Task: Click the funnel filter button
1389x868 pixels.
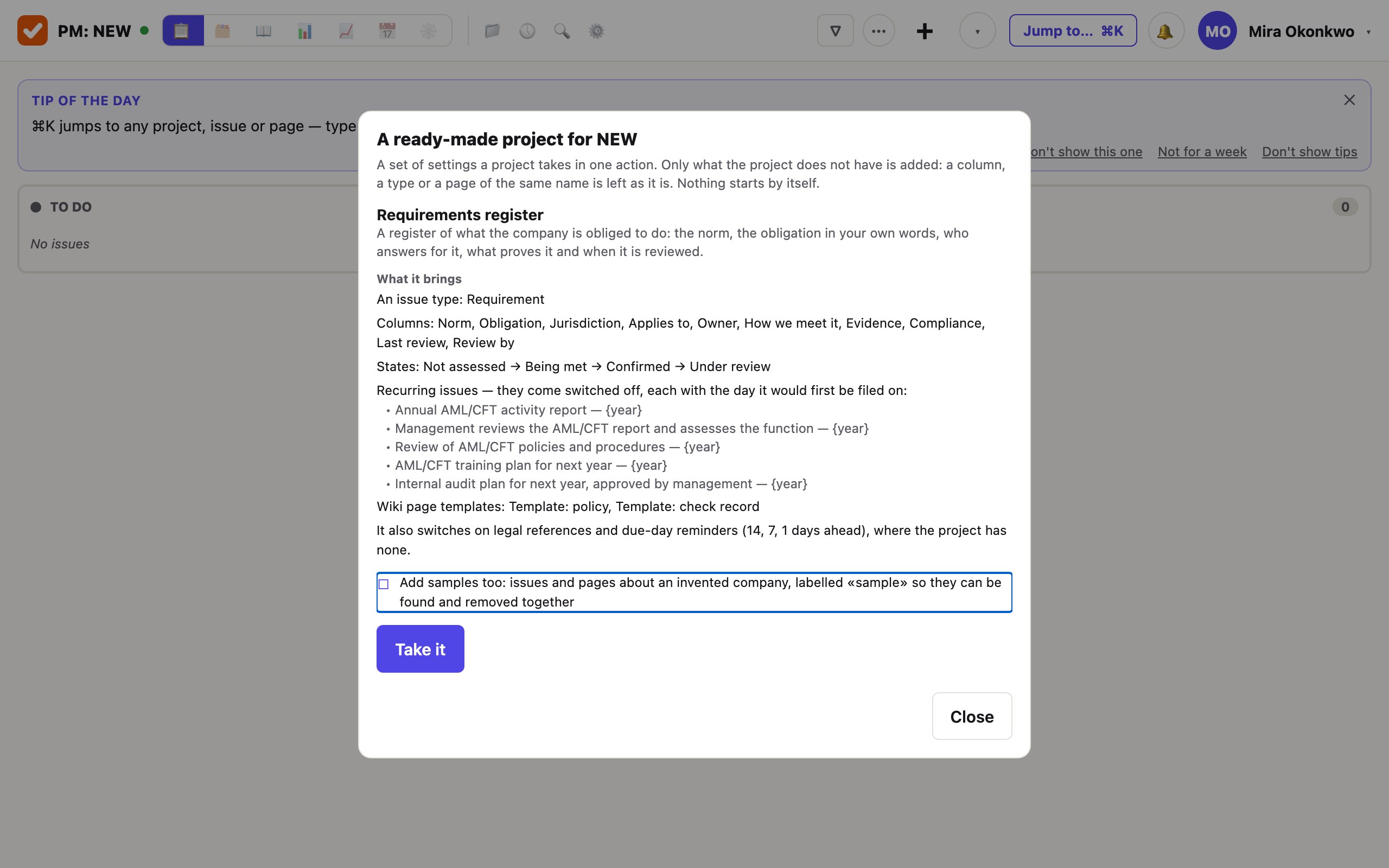Action: (835, 31)
